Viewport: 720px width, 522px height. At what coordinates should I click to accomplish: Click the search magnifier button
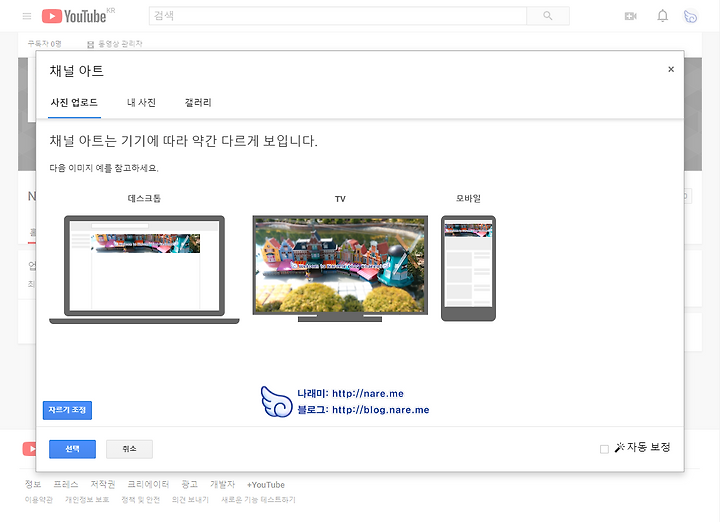tap(548, 16)
